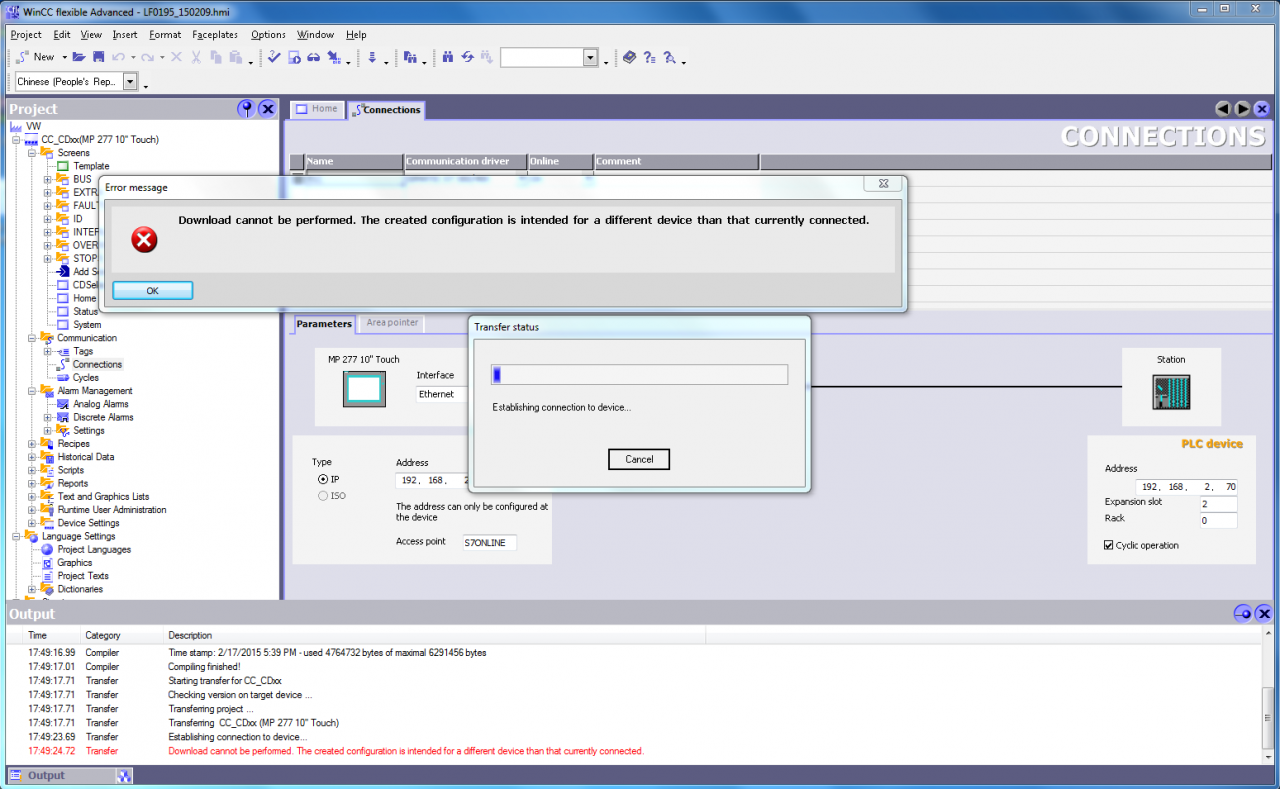Click OK in the Error message dialog
This screenshot has width=1280, height=789.
click(x=152, y=291)
